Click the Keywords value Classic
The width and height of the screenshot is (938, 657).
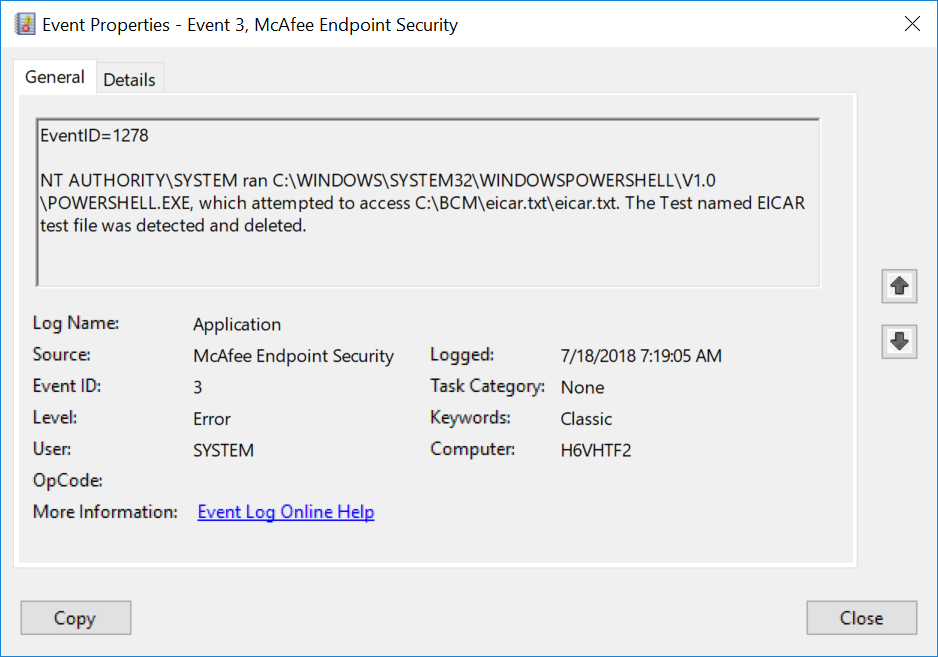click(x=586, y=419)
